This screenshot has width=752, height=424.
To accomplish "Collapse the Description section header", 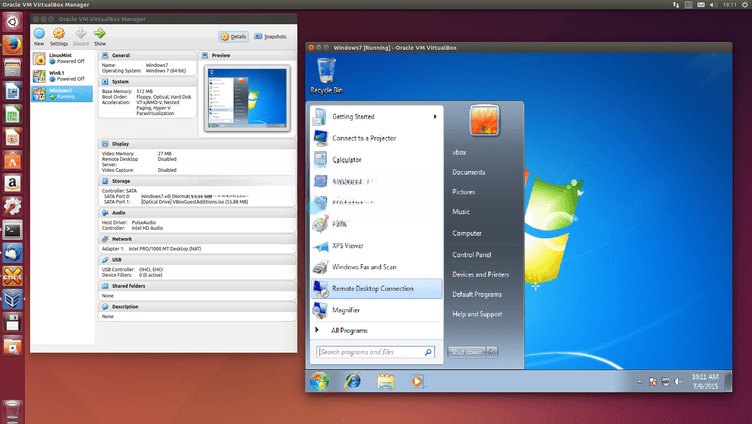I will coord(197,306).
